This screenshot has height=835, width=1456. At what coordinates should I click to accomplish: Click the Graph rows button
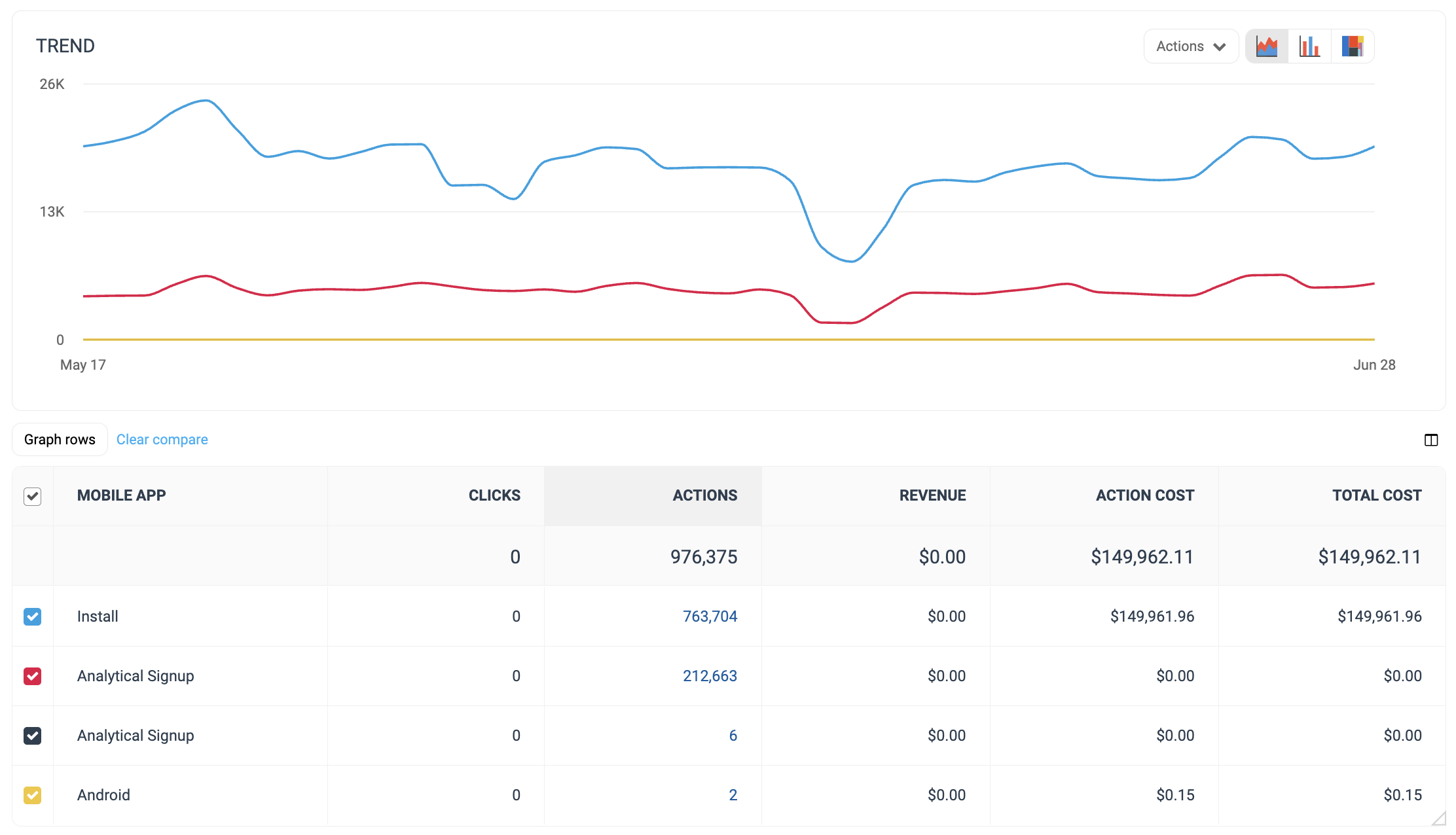pos(60,440)
